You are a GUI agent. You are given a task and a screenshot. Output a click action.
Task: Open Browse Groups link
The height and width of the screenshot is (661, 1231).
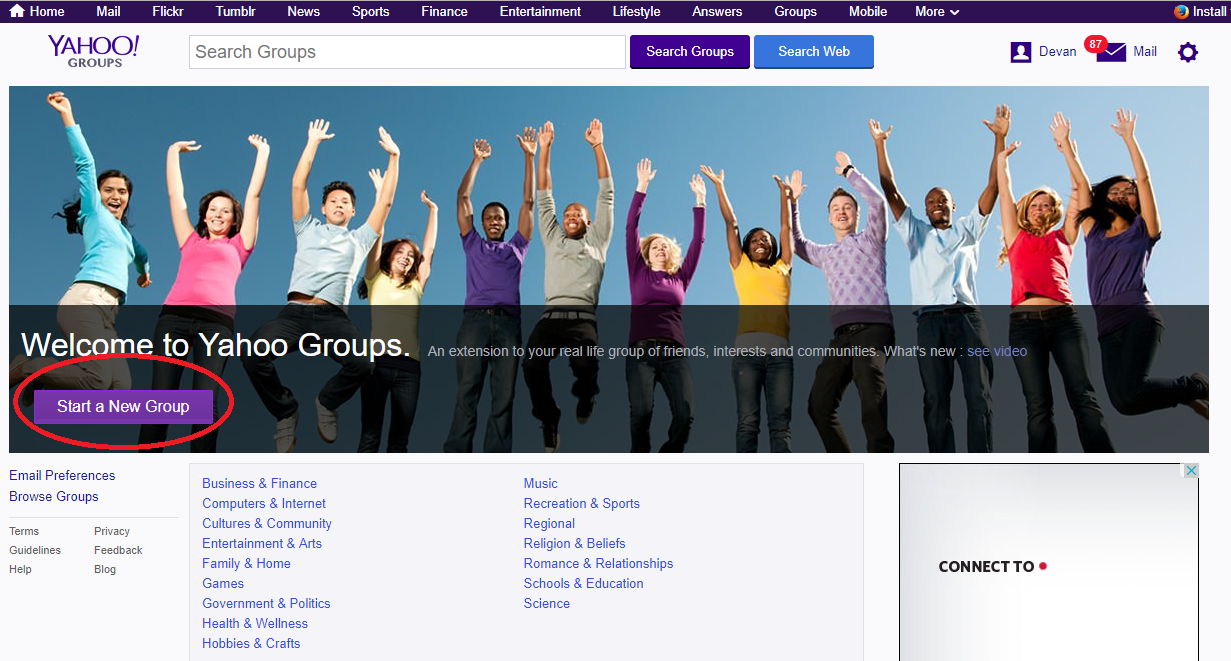[54, 496]
